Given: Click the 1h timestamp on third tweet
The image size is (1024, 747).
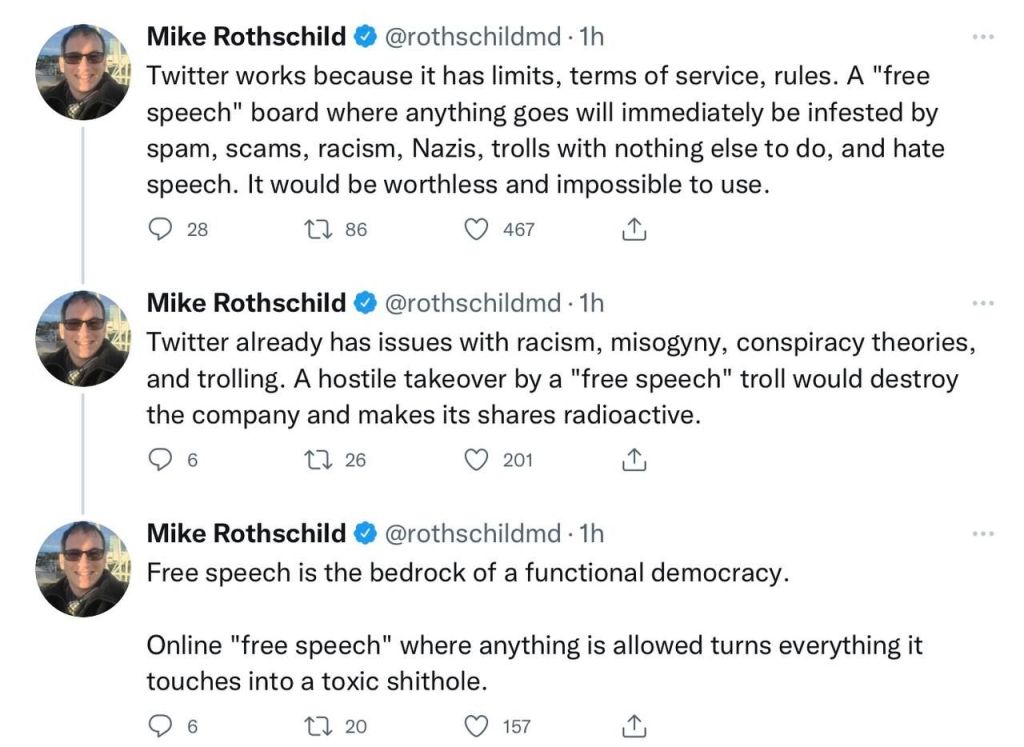Looking at the screenshot, I should click(592, 533).
